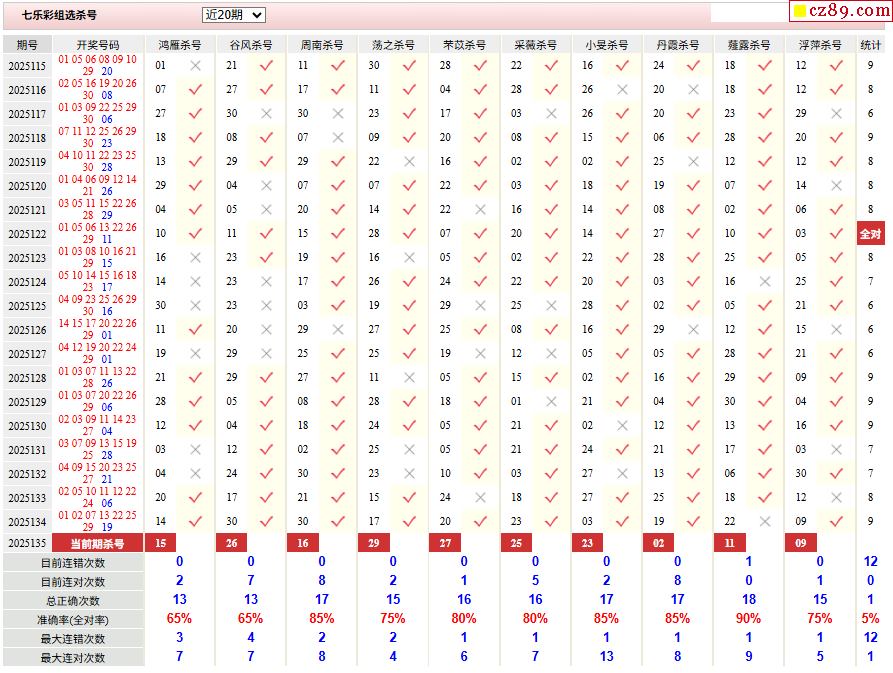Click the red 15 cell under 鸿雁杀号
Image resolution: width=893 pixels, height=673 pixels.
(x=160, y=543)
